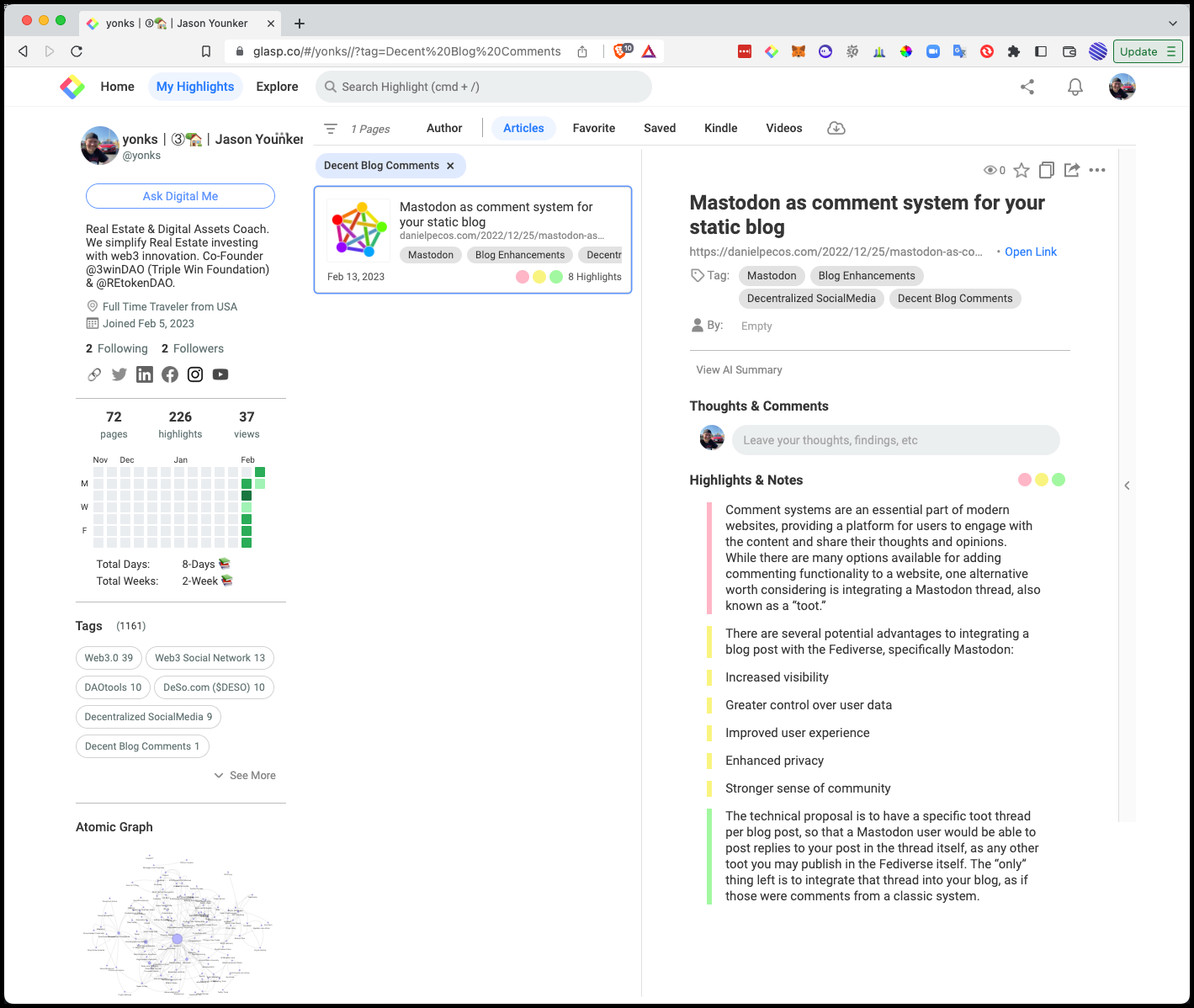Toggle the green highlight color filter
This screenshot has width=1194, height=1008.
click(1059, 480)
